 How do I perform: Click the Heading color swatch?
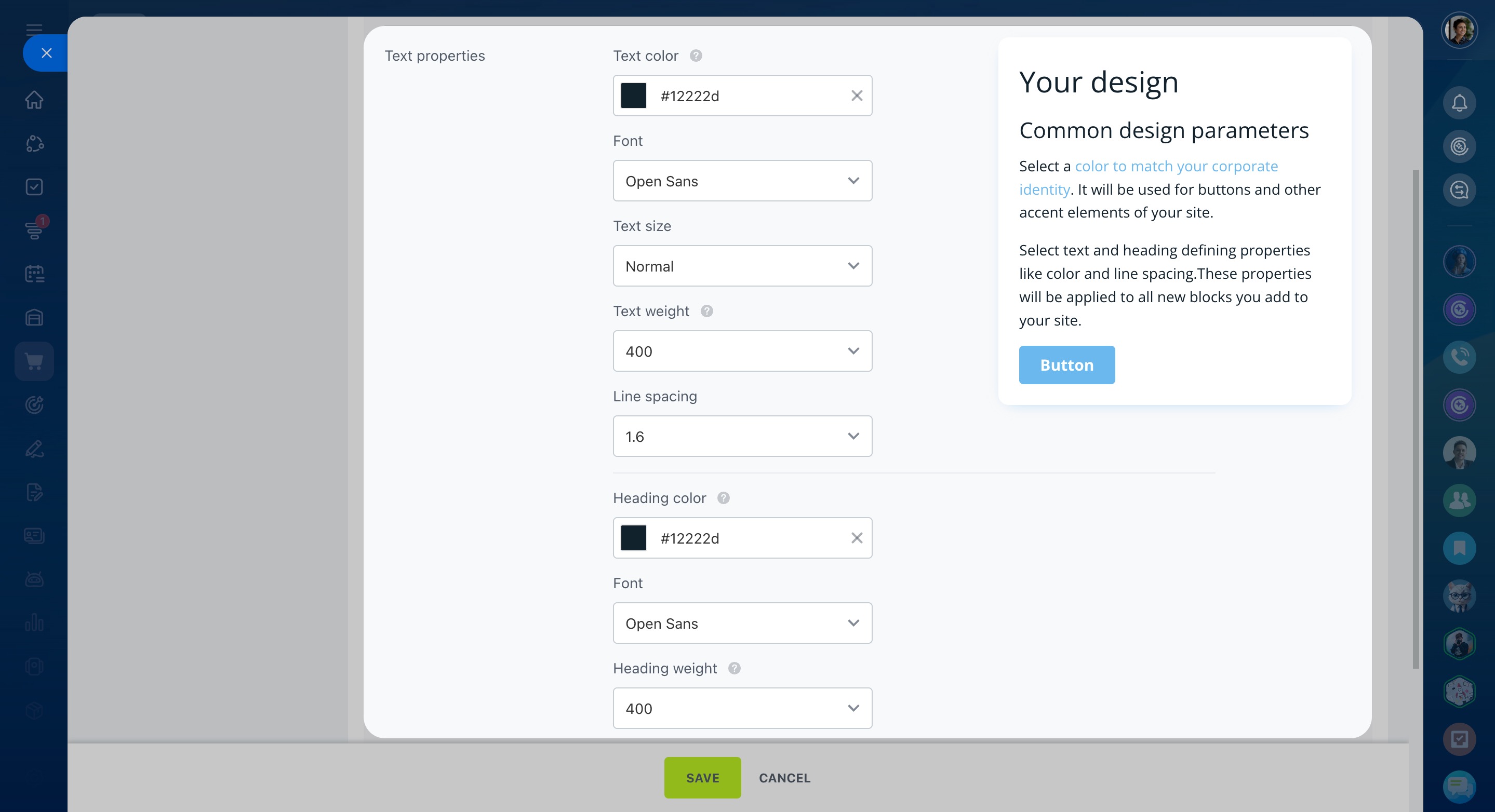coord(633,538)
